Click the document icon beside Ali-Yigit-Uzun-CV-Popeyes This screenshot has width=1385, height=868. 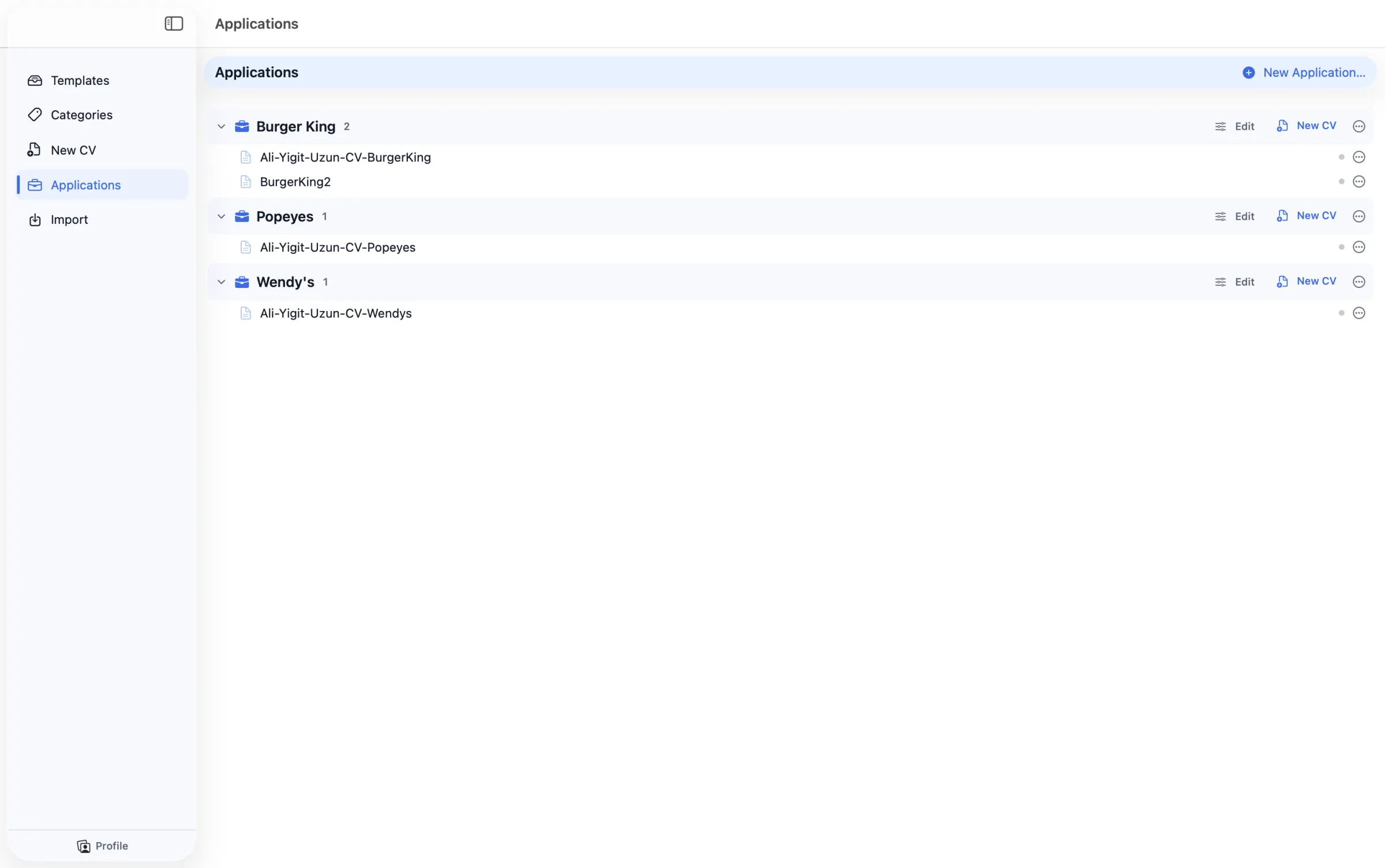click(245, 248)
